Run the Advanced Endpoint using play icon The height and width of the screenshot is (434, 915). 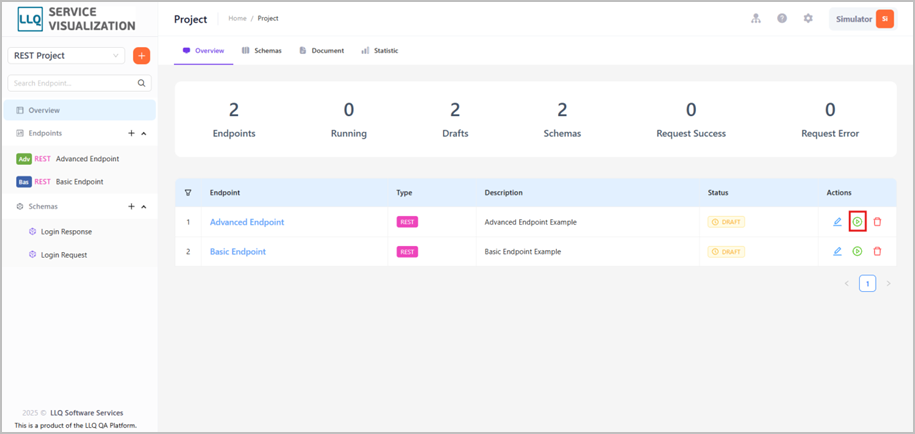click(x=857, y=222)
